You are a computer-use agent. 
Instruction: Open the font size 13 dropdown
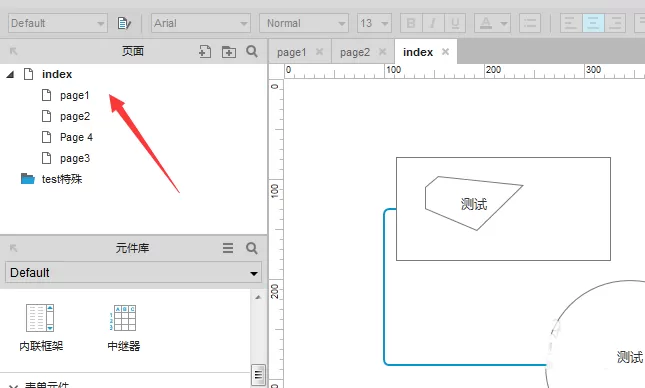click(374, 23)
